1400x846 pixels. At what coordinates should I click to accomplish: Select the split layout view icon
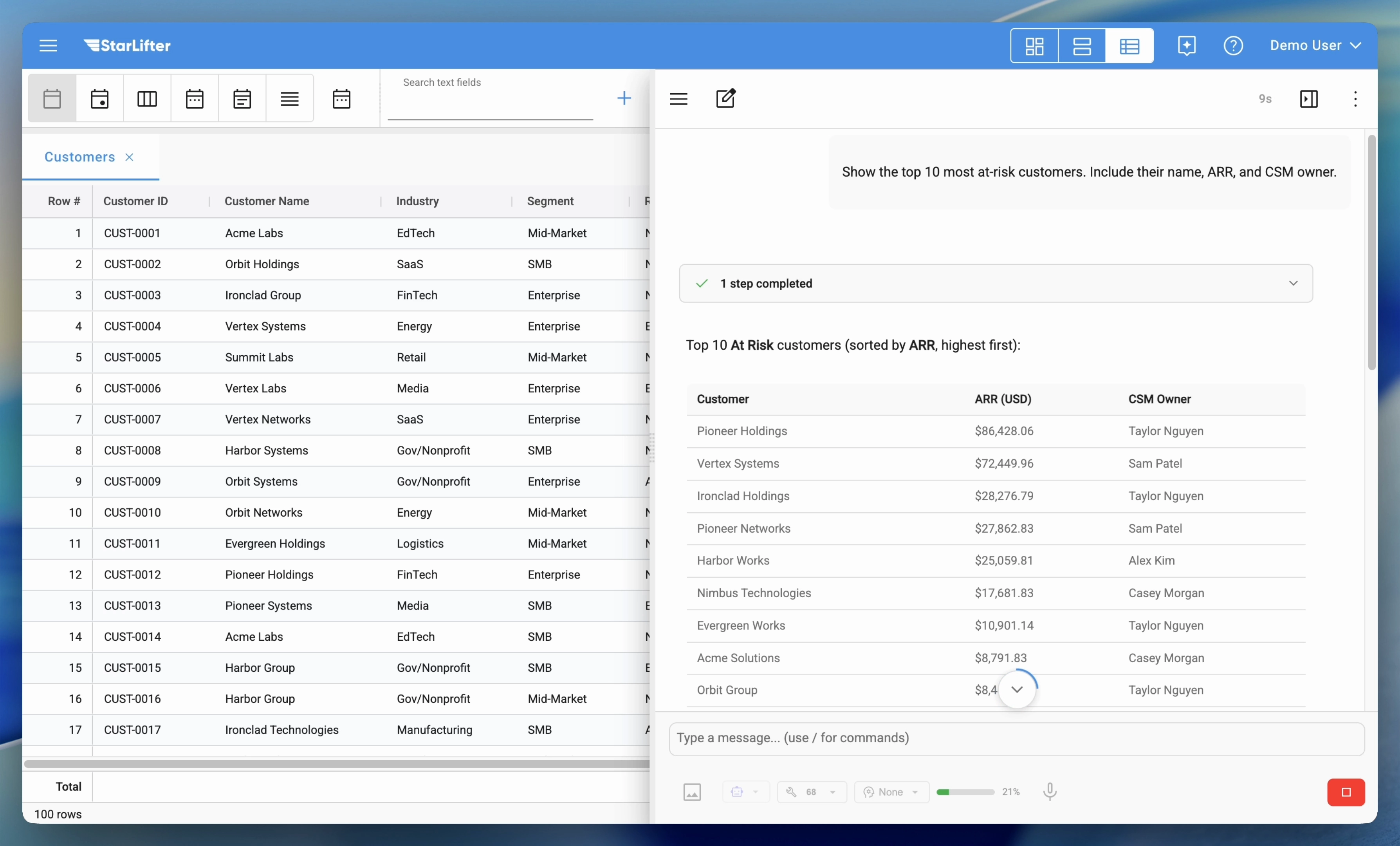pos(1082,45)
